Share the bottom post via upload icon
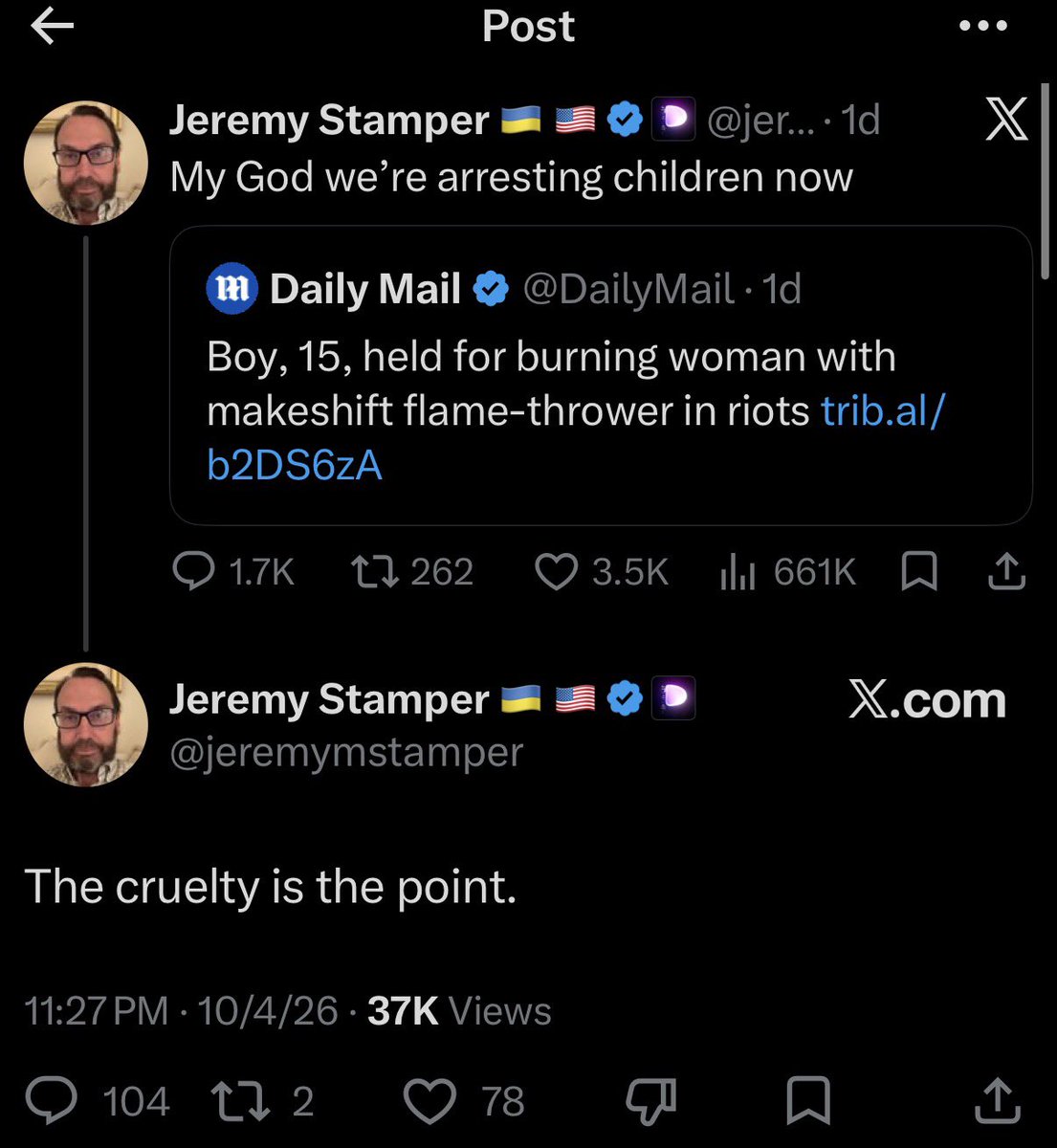 click(998, 1100)
